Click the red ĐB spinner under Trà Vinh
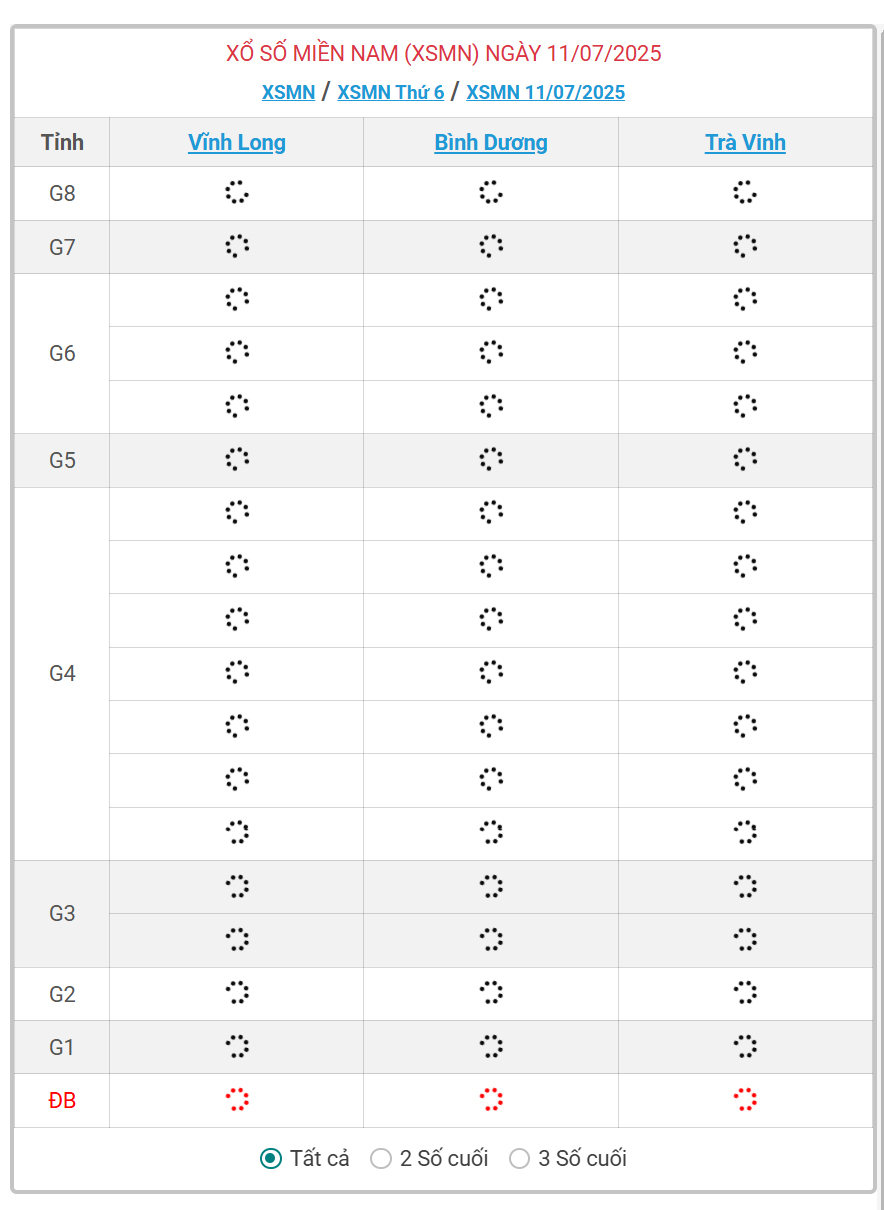Image resolution: width=884 pixels, height=1210 pixels. (745, 1100)
